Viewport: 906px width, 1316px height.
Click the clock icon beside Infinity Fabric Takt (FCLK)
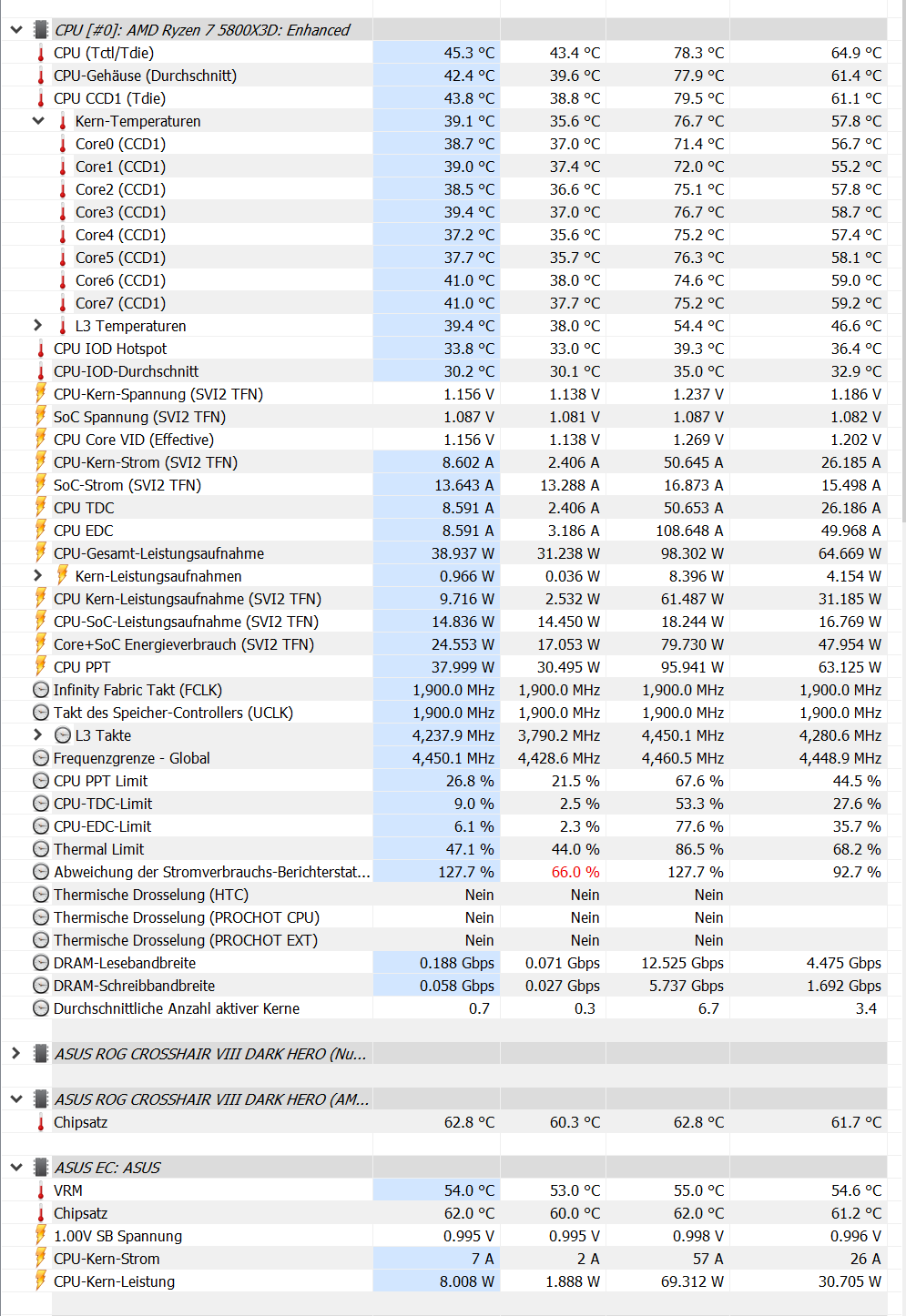coord(41,690)
